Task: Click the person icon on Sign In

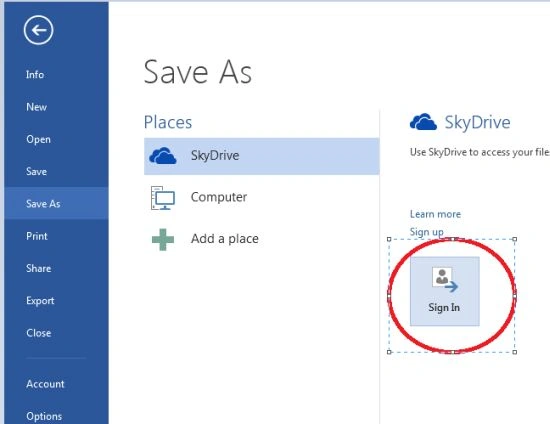Action: tap(445, 280)
